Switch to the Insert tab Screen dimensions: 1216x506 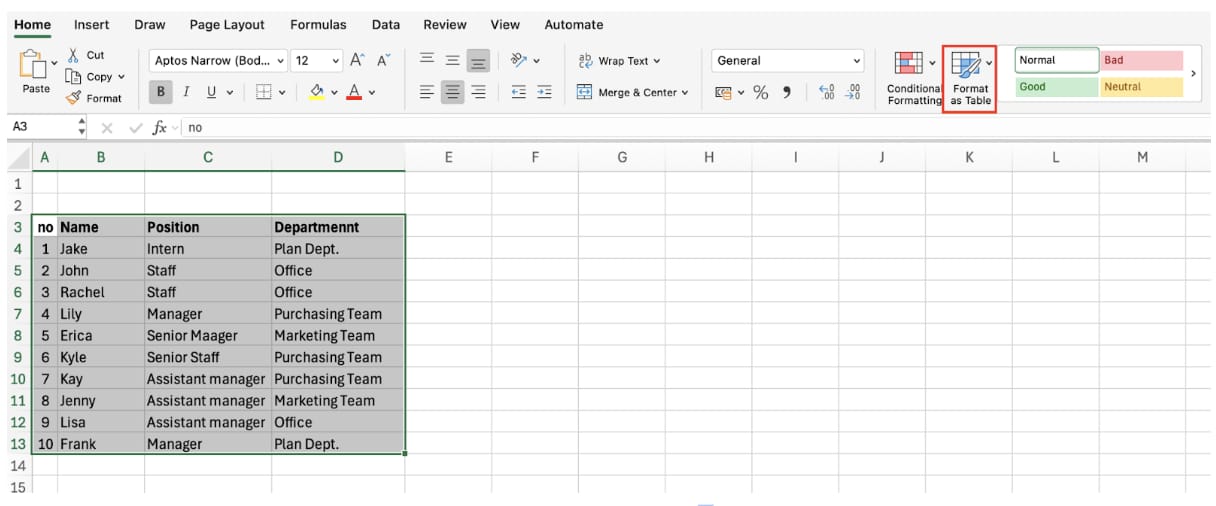tap(92, 25)
